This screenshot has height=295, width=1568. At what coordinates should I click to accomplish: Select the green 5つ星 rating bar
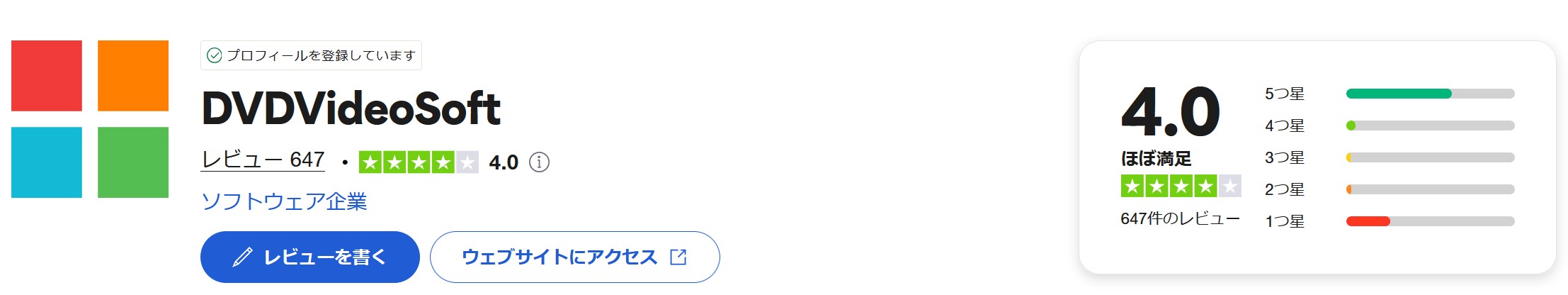(1430, 94)
